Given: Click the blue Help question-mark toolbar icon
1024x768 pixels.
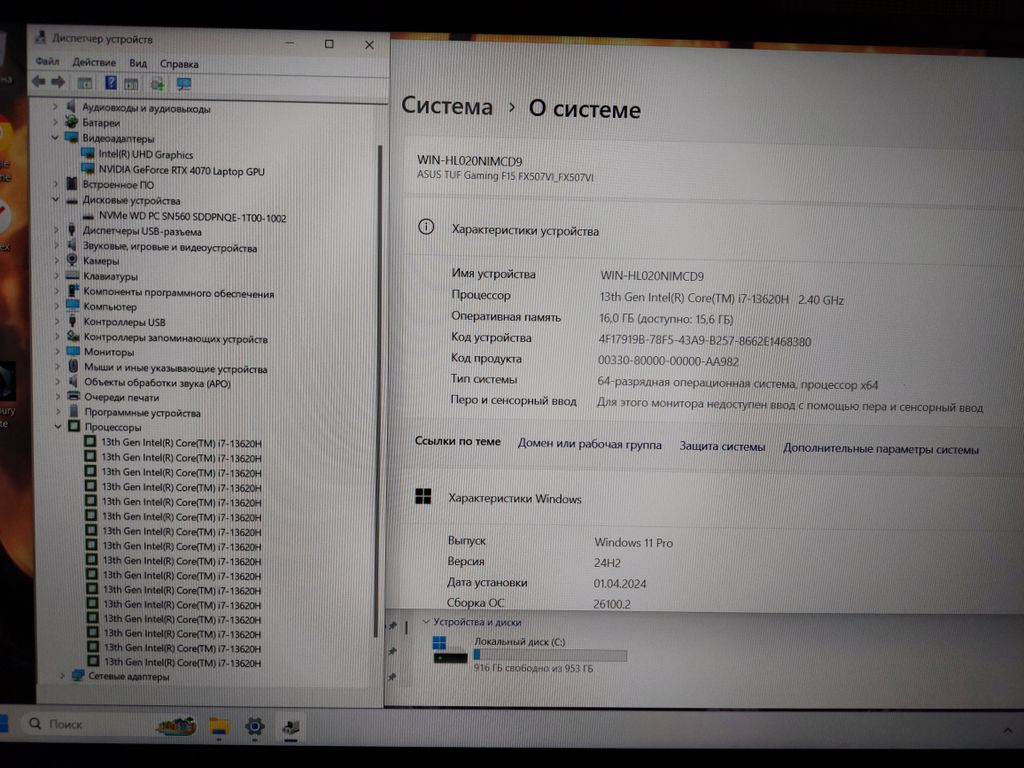Looking at the screenshot, I should [x=110, y=83].
